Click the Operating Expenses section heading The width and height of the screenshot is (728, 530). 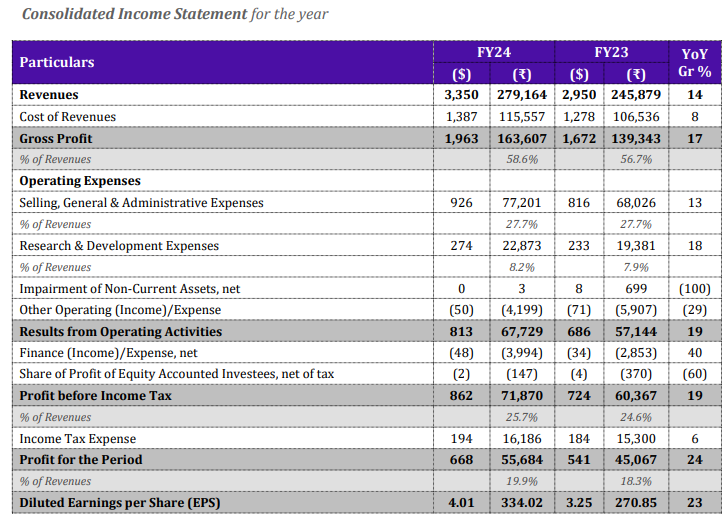(80, 181)
